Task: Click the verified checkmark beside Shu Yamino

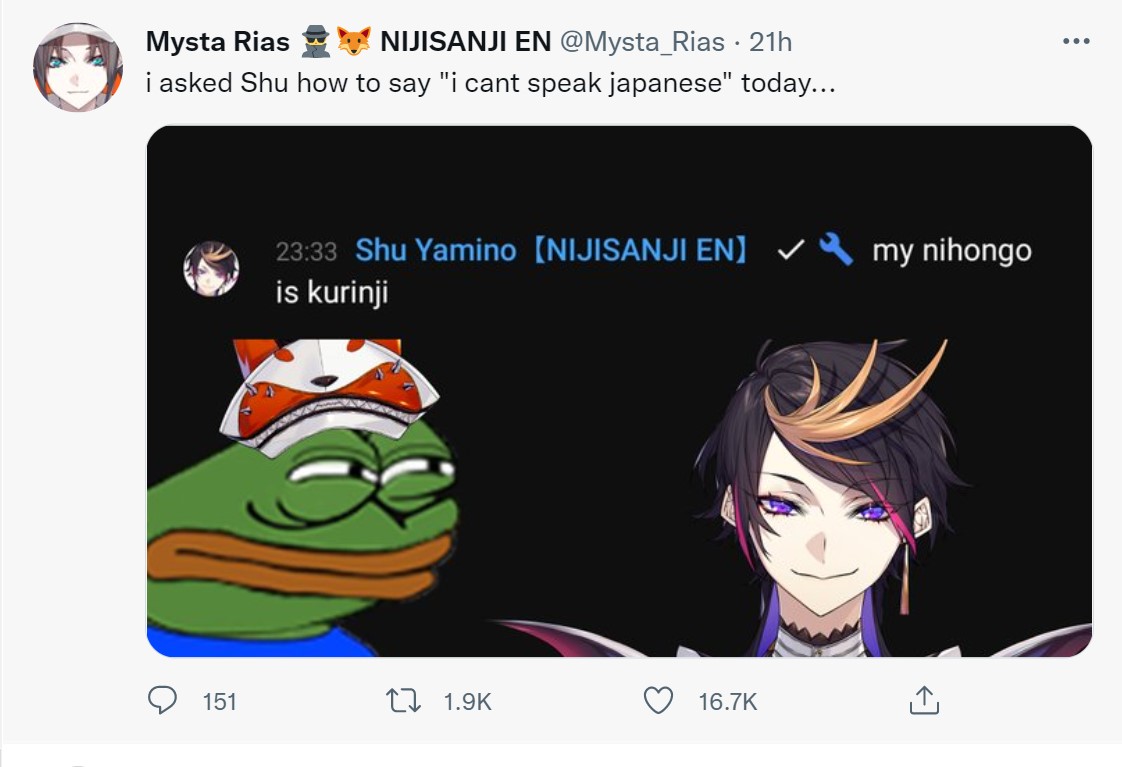Action: (x=790, y=250)
